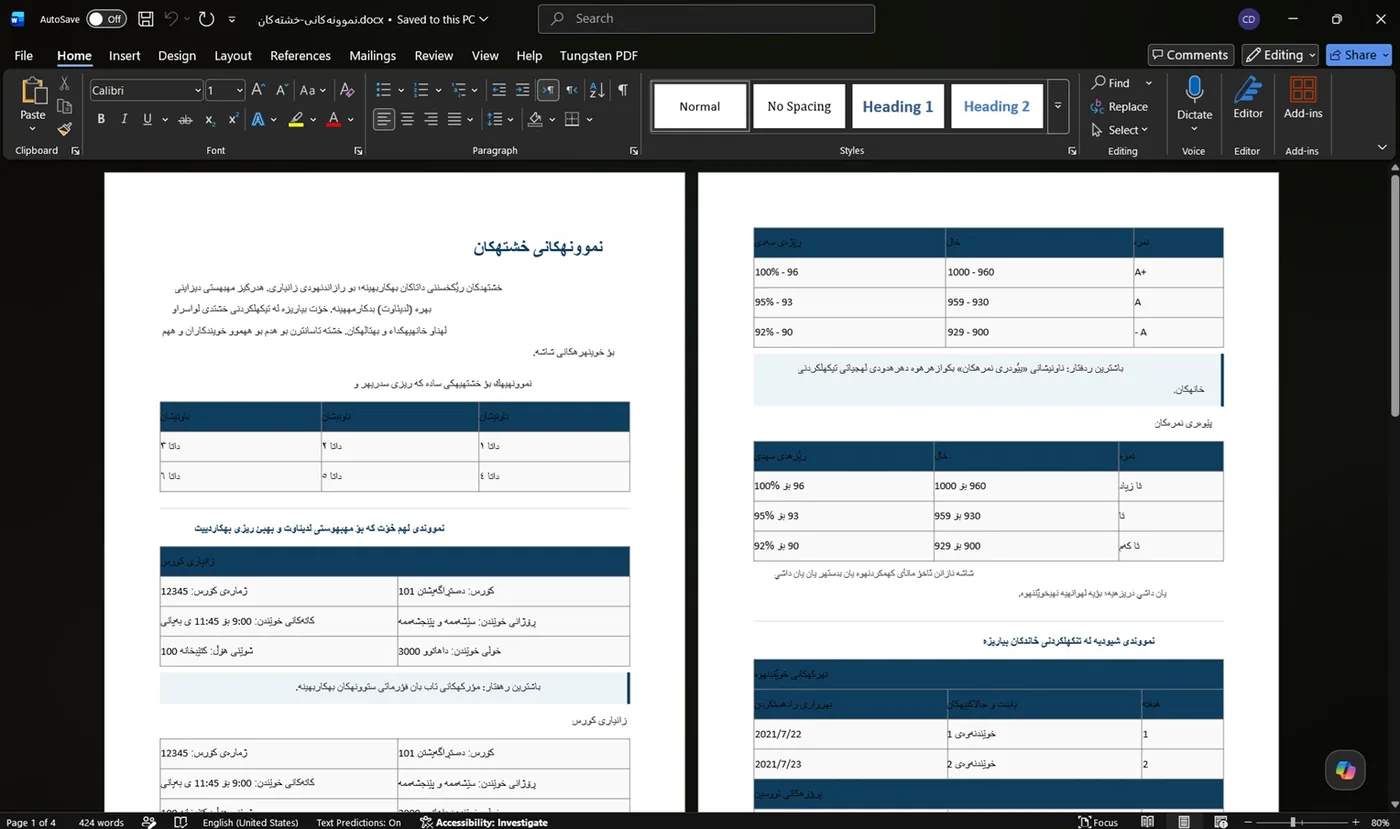Toggle italic formatting
The image size is (1400, 829).
point(124,119)
